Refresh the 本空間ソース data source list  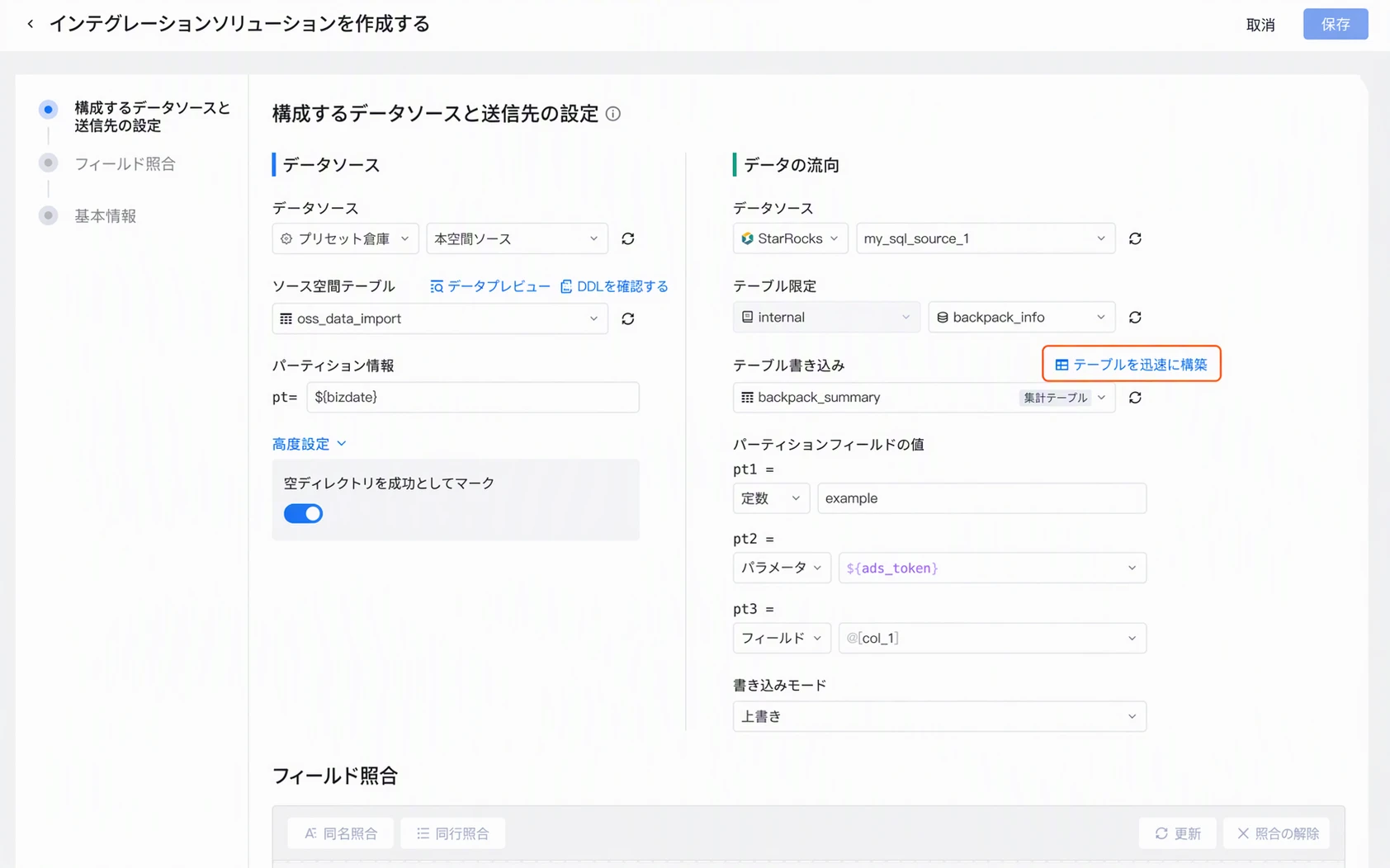628,238
